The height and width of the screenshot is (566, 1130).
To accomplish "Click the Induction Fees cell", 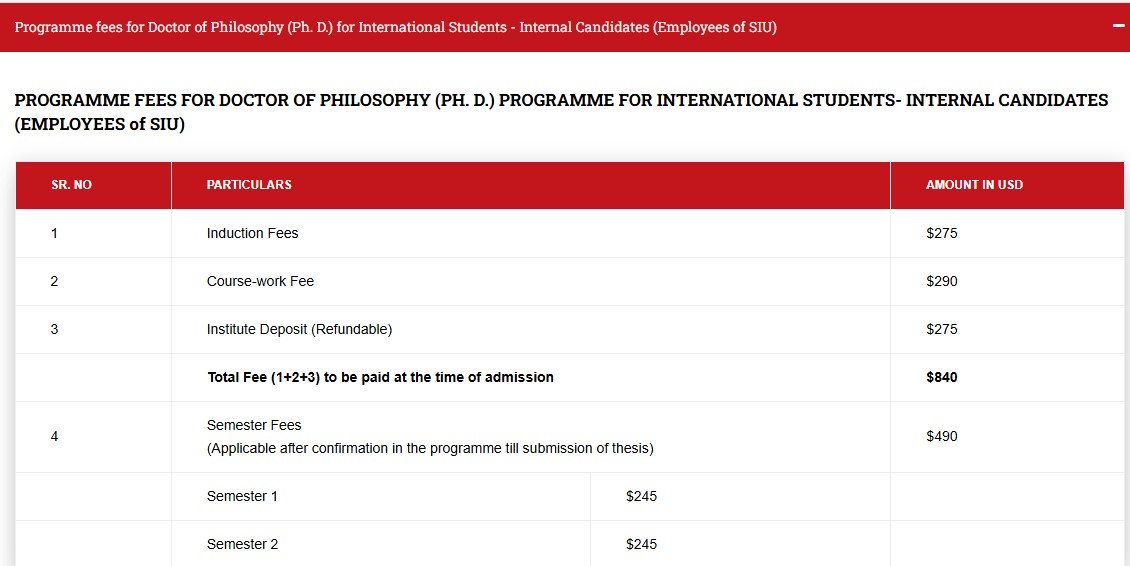I will click(x=252, y=233).
